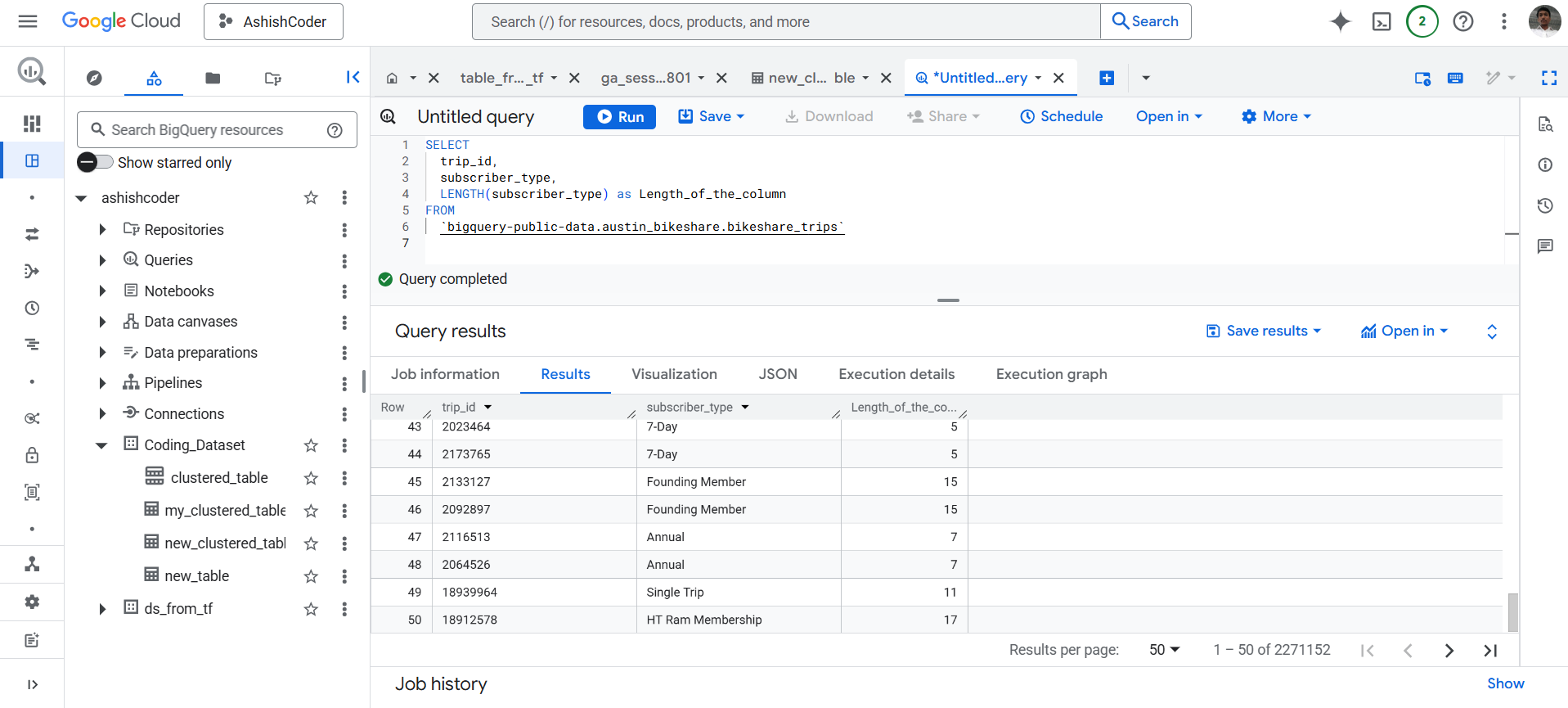Open the More settings dropdown
Image resolution: width=1568 pixels, height=708 pixels.
coord(1276,116)
